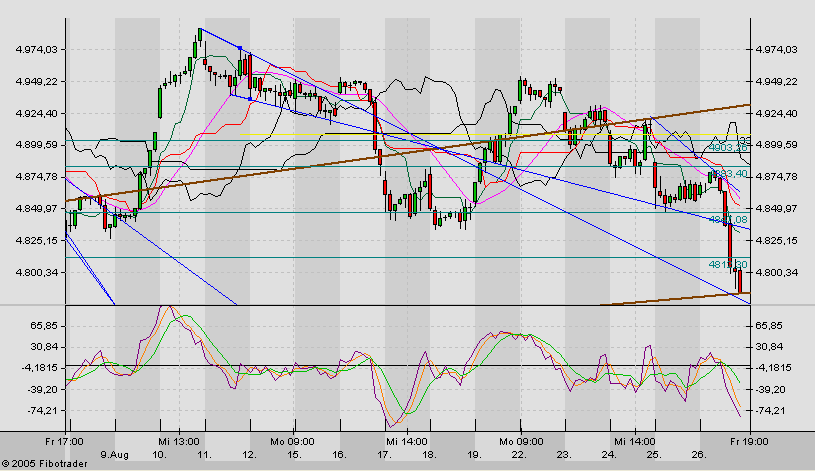Select 4.924,40 on the right price axis
This screenshot has width=815, height=471.
click(779, 113)
